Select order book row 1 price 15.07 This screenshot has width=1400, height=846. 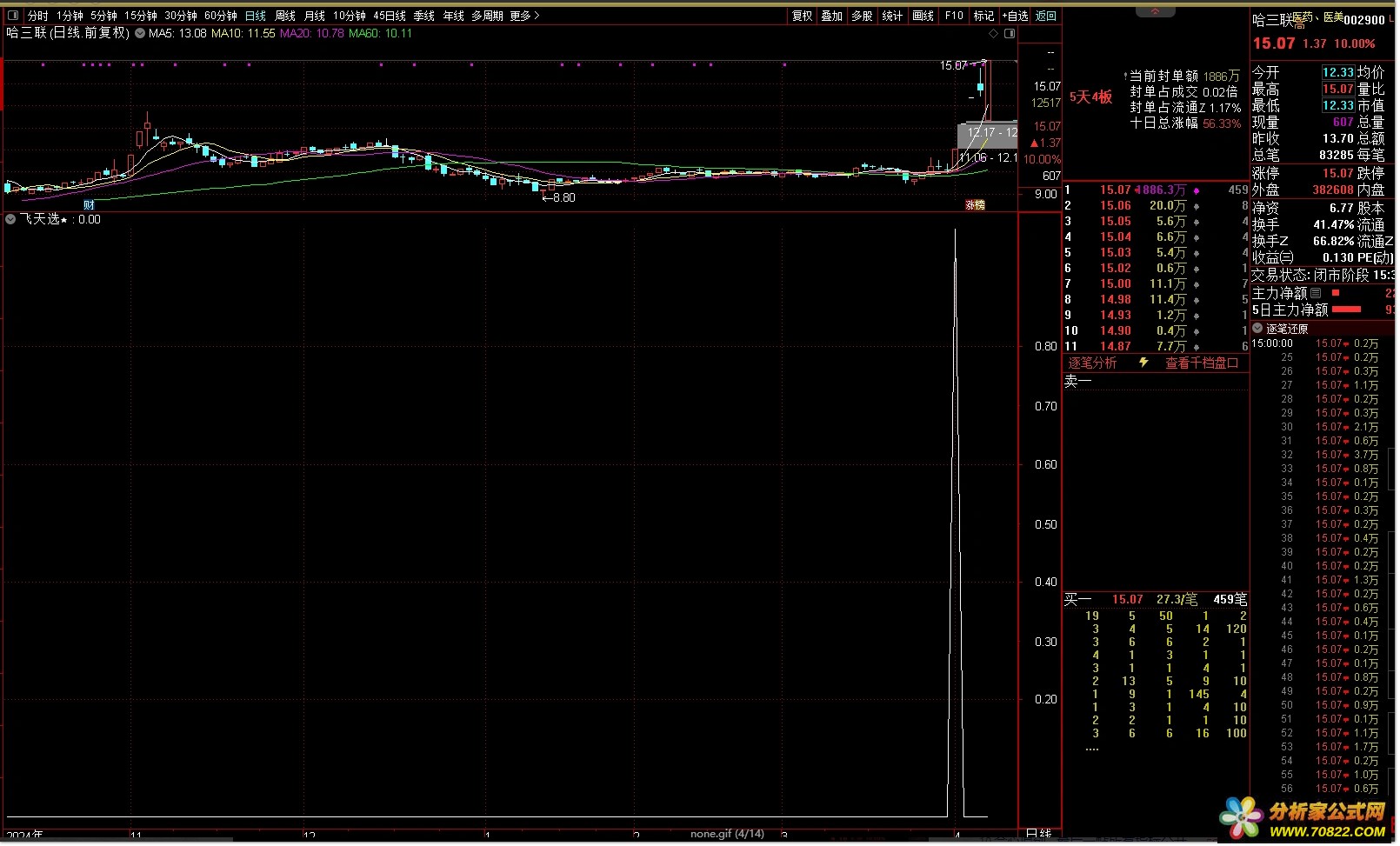(x=1116, y=190)
